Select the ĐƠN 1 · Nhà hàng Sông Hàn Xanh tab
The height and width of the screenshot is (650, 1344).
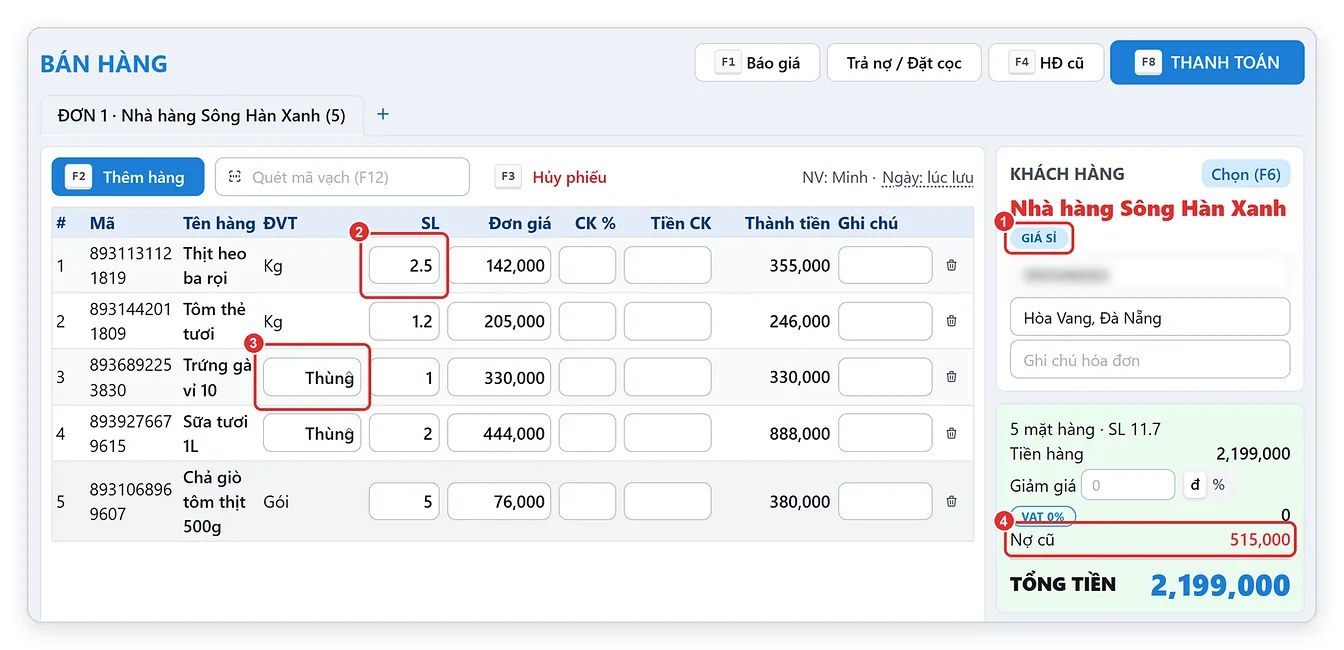(202, 115)
